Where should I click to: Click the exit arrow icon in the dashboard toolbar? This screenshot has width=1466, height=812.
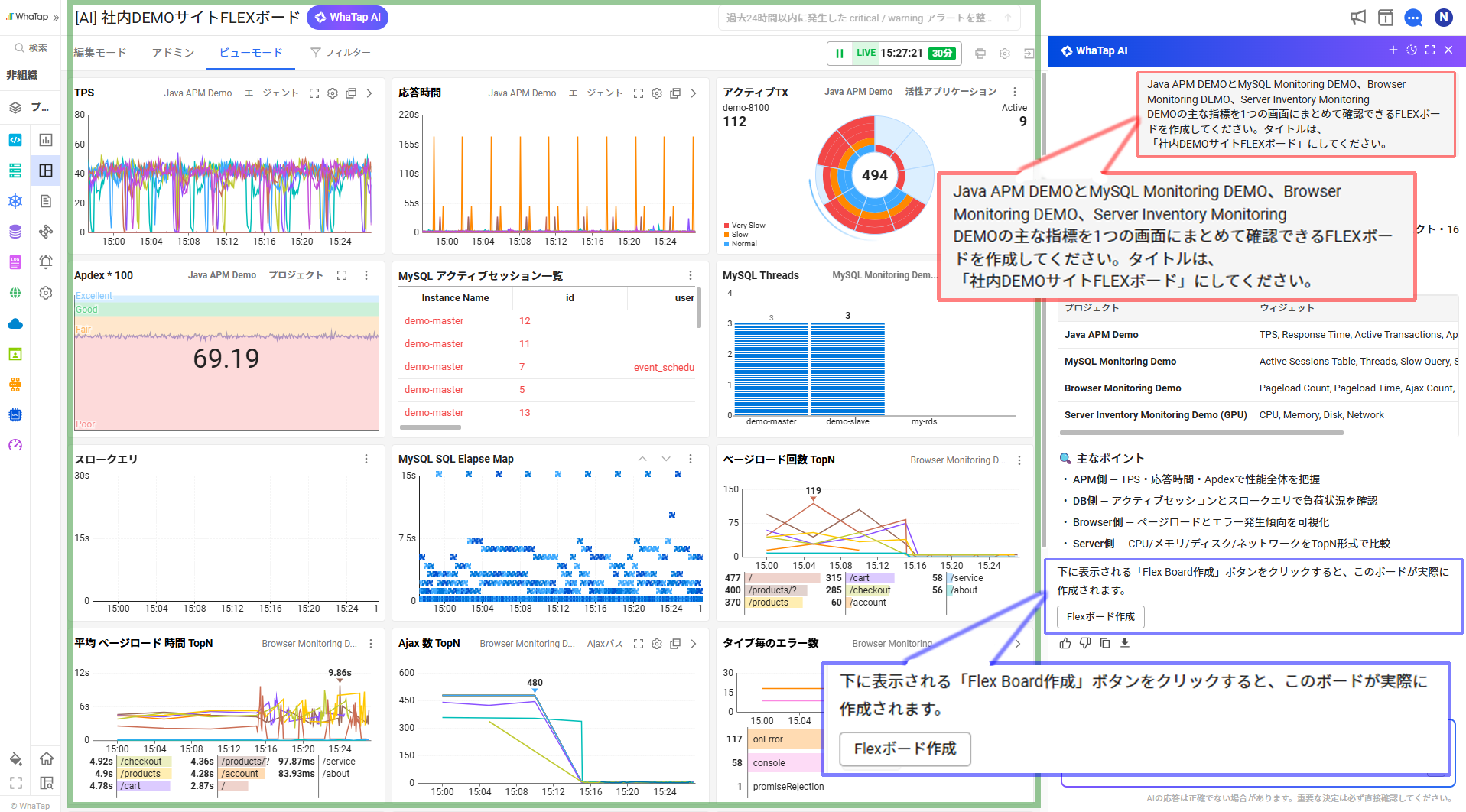tap(1029, 54)
